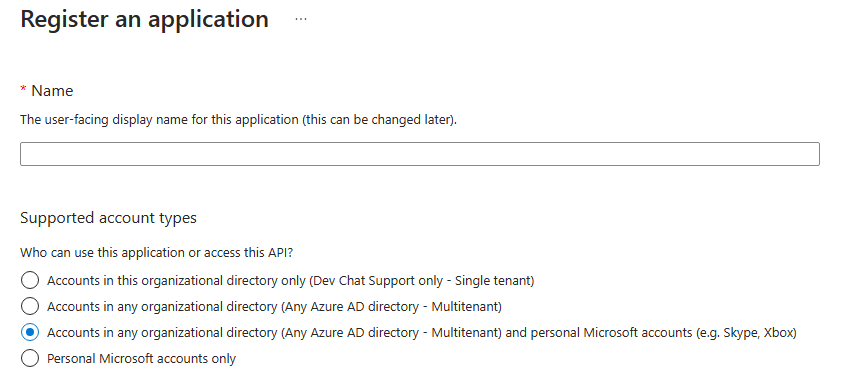Choose the Any Azure AD Multitenant radio button
This screenshot has height=380, width=858.
[x=30, y=306]
